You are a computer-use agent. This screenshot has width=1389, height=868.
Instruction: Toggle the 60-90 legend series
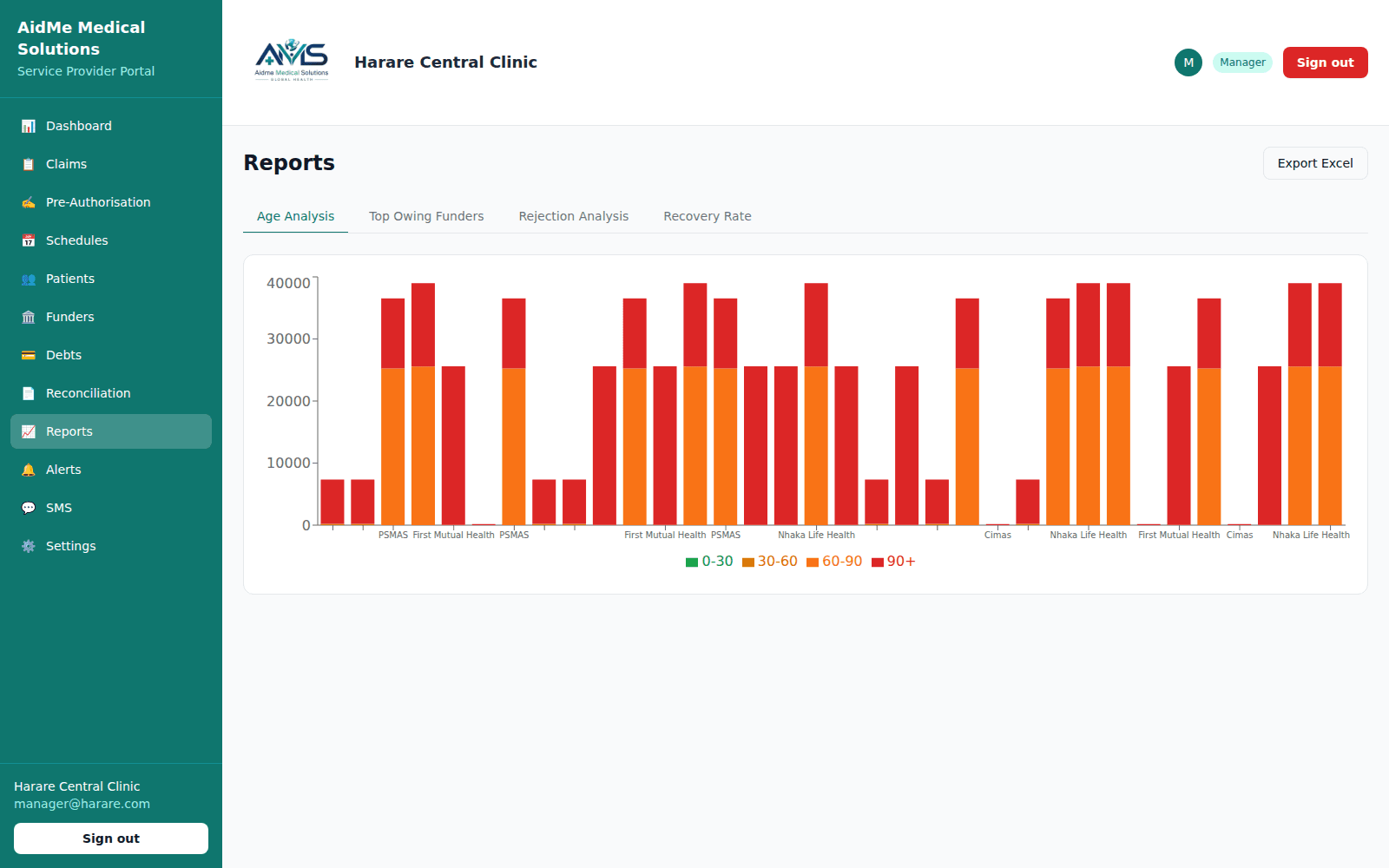834,562
